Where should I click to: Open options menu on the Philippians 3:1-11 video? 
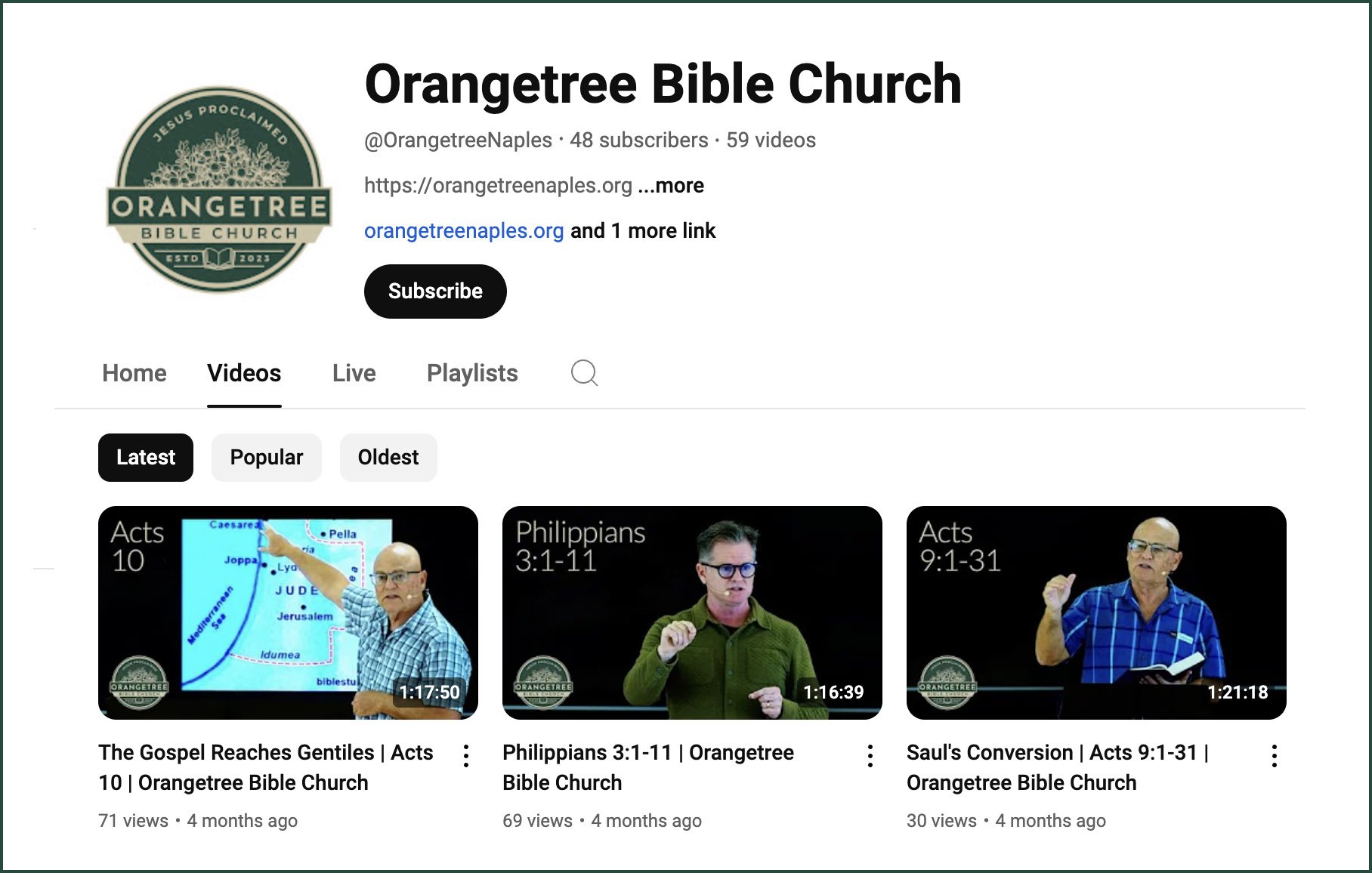(x=870, y=754)
